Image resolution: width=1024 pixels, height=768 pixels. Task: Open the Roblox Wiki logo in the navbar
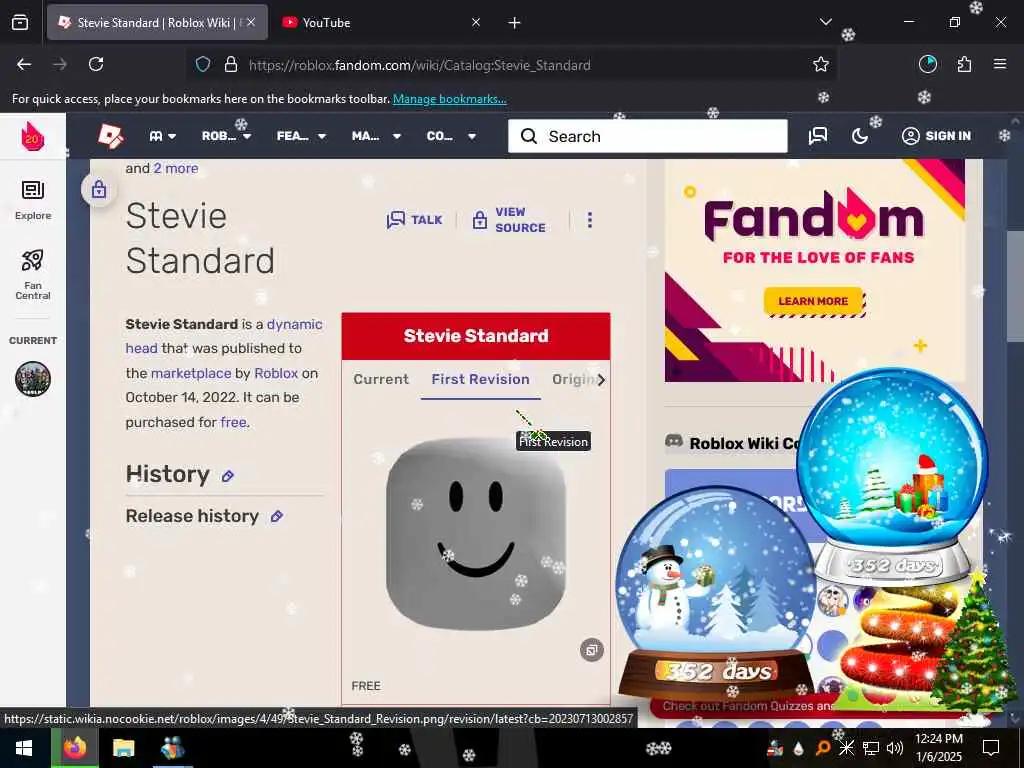pos(110,136)
